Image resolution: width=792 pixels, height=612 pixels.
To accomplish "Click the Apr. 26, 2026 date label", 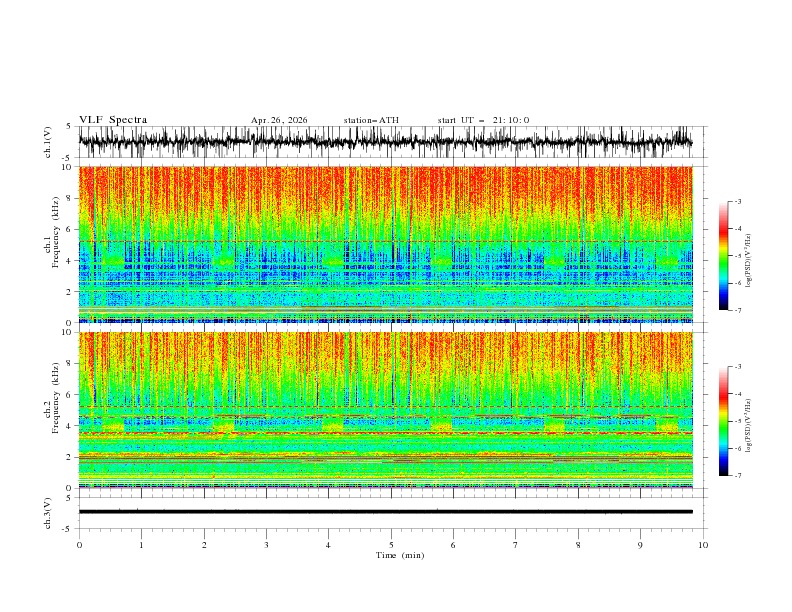I will tap(279, 120).
